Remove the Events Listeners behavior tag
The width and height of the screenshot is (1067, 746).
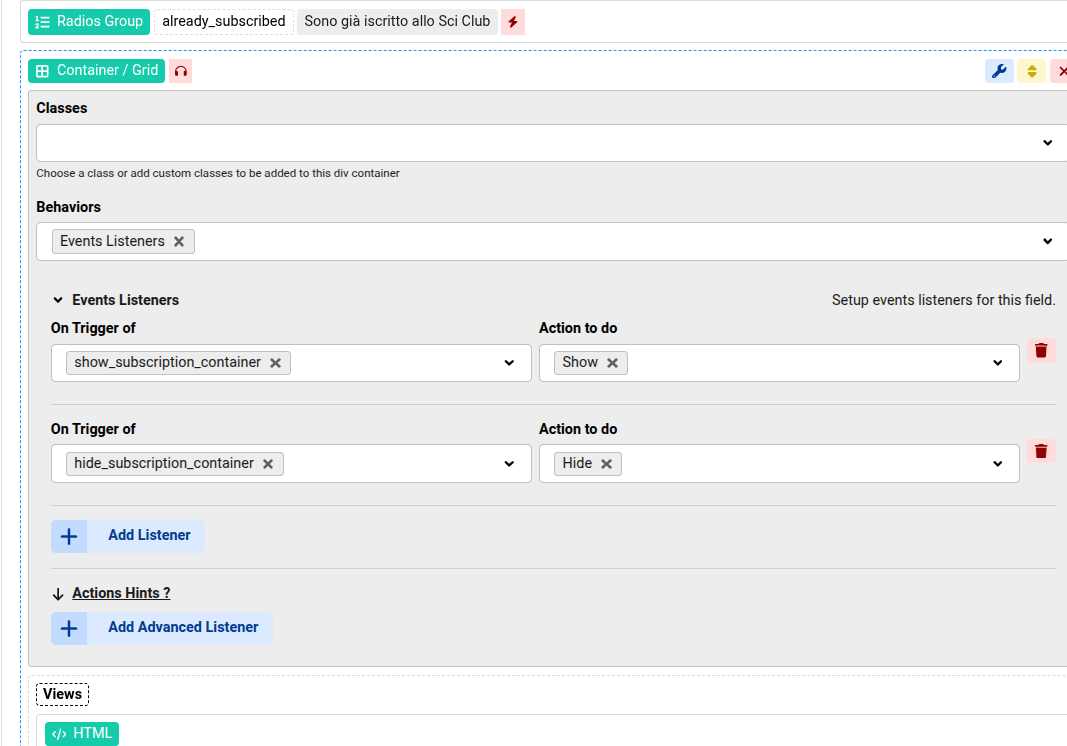179,242
